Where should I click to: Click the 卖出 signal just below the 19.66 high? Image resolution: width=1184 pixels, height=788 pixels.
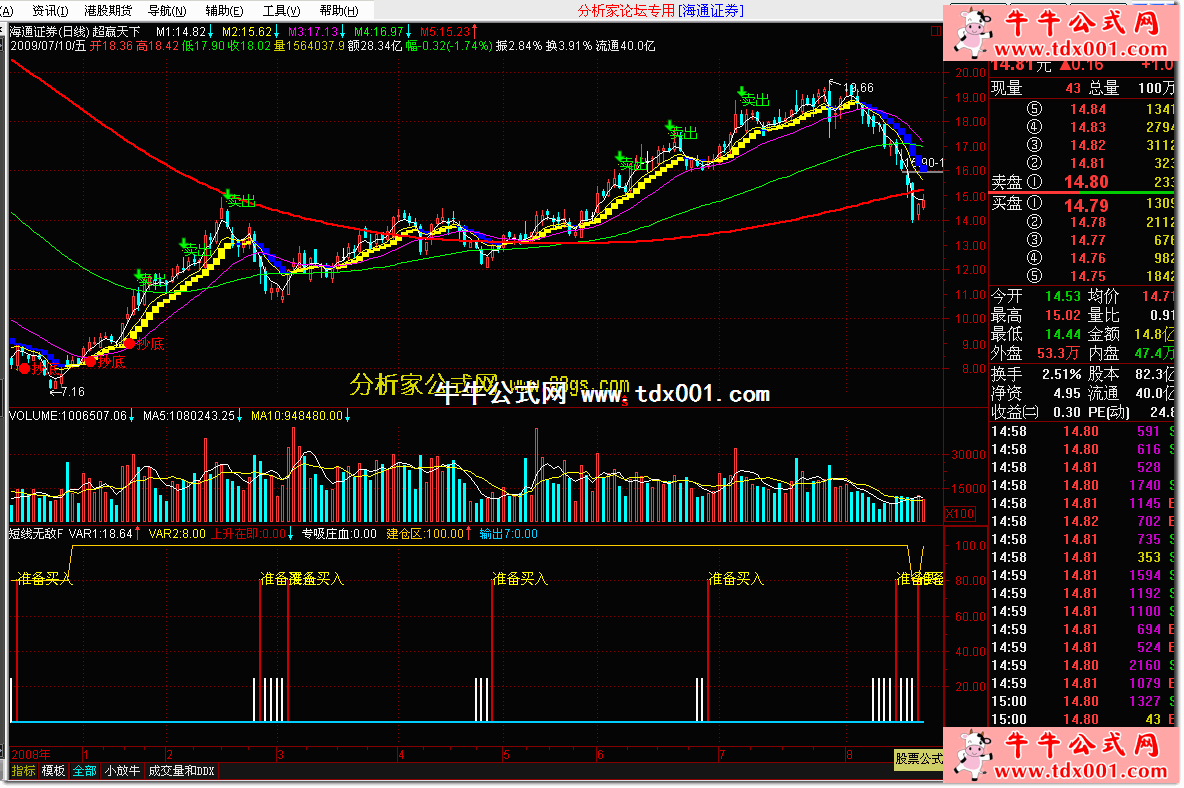[x=754, y=99]
